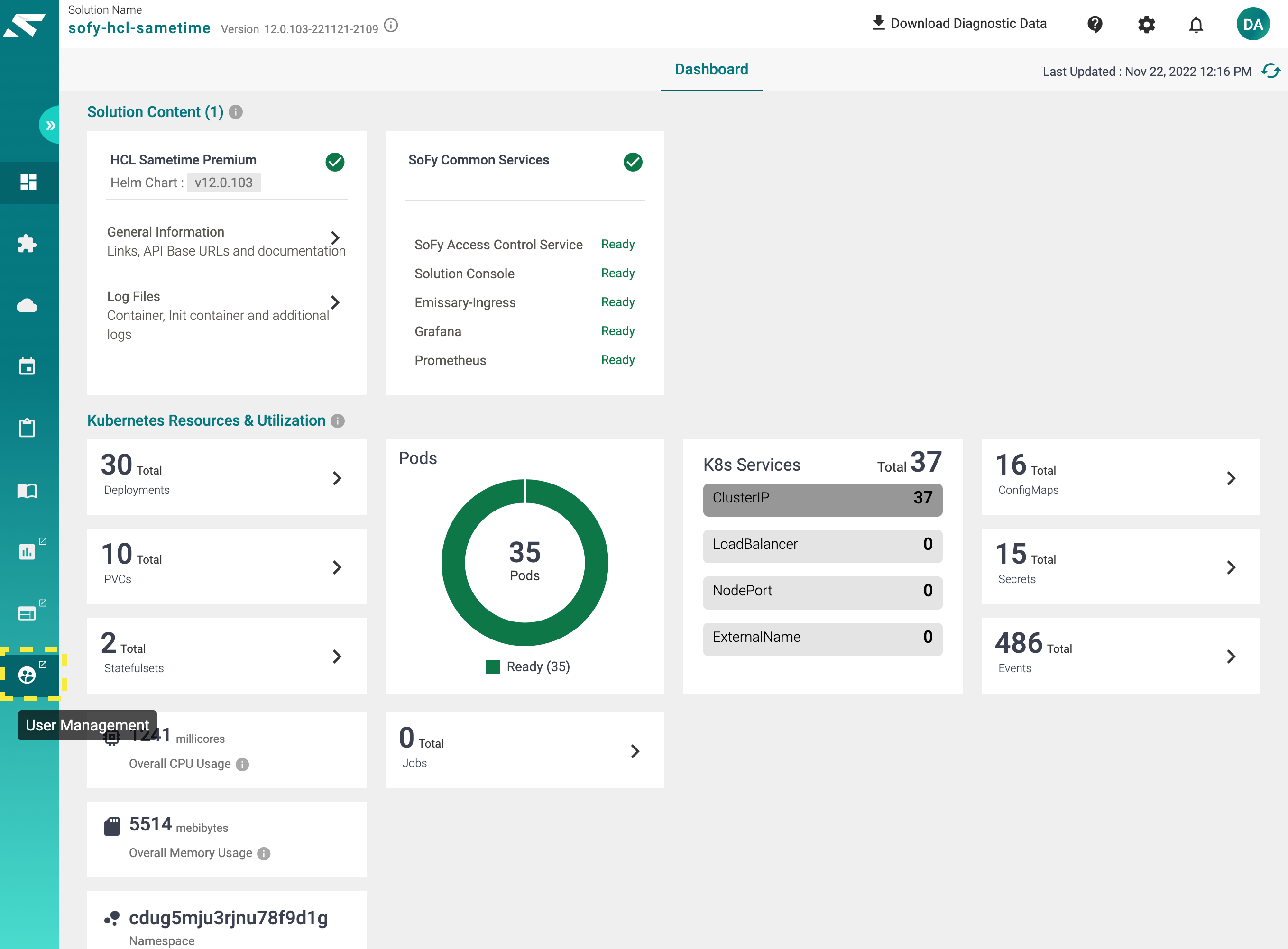Screen dimensions: 1288x949
Task: Expand General Information chevron
Action: (335, 238)
